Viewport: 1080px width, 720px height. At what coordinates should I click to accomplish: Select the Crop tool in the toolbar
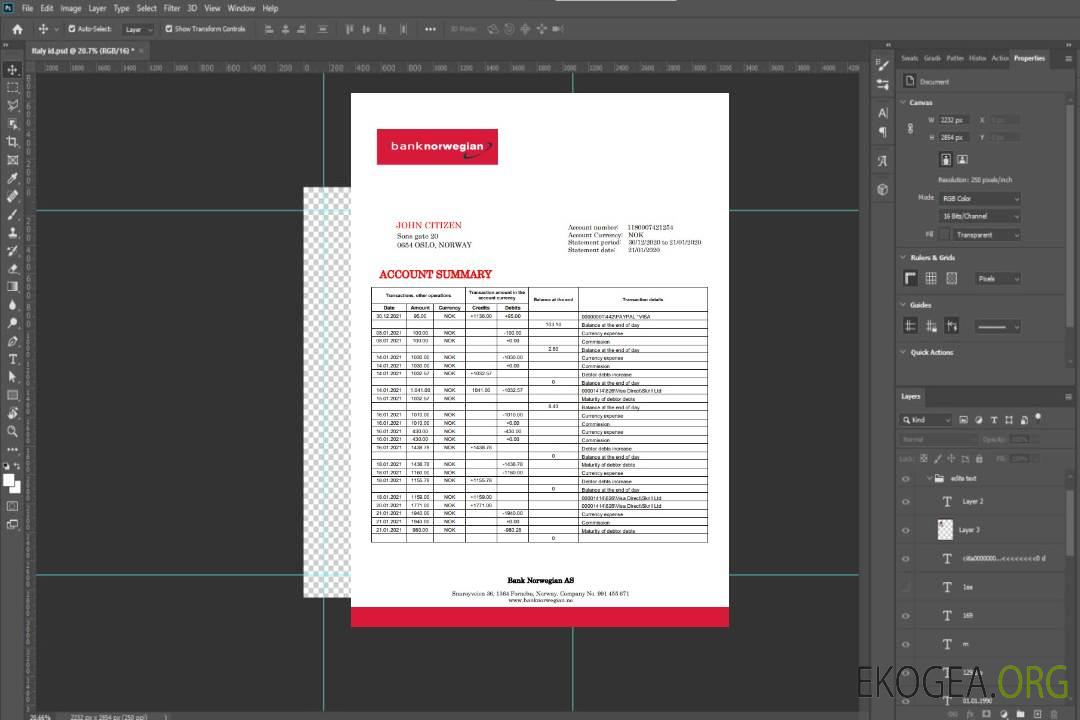(x=13, y=142)
